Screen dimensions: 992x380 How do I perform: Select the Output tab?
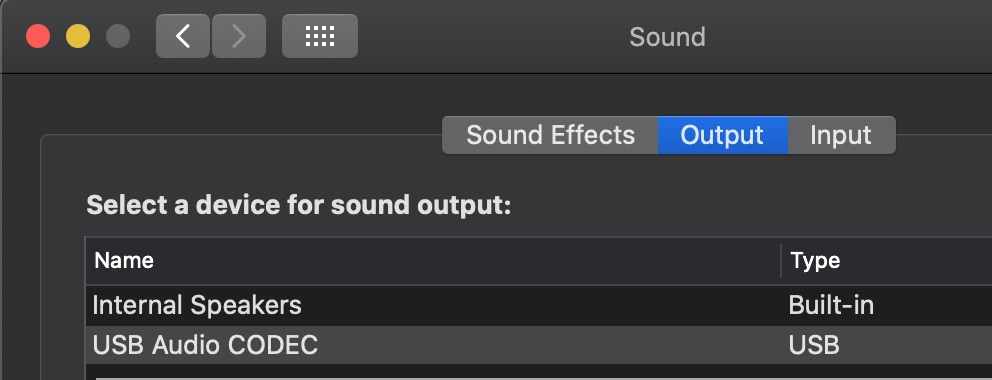click(722, 135)
